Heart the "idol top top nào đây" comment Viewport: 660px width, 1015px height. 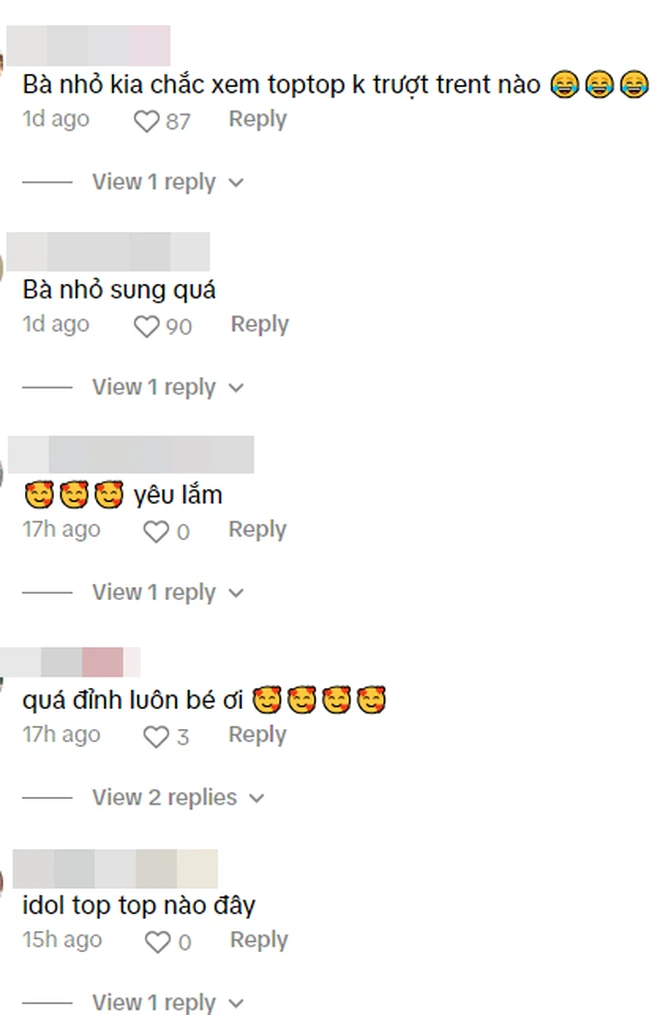[157, 942]
